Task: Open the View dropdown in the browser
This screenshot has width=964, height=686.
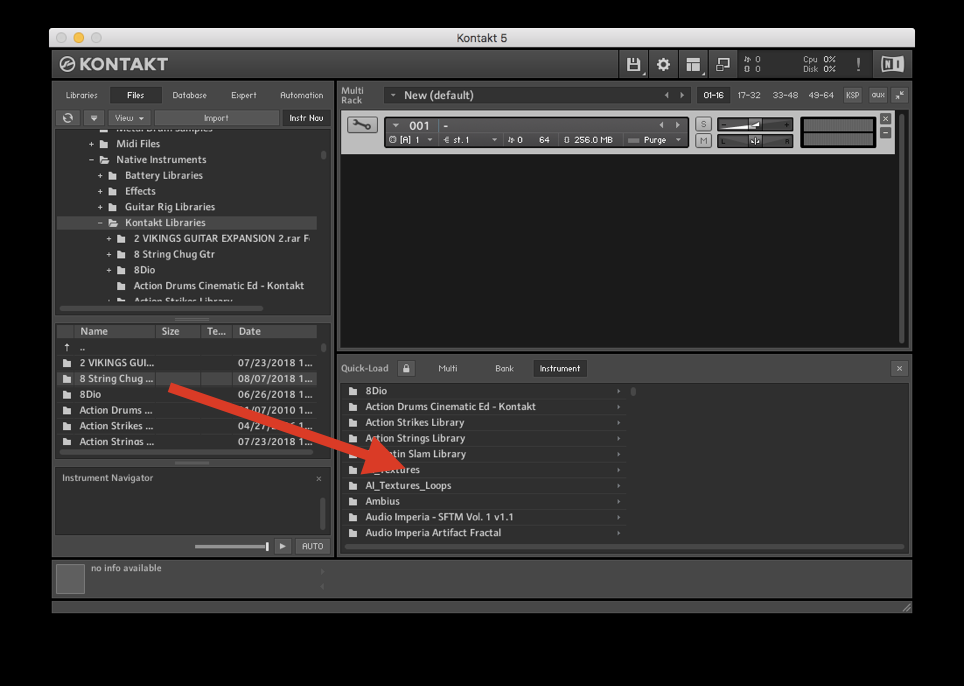Action: [x=127, y=118]
